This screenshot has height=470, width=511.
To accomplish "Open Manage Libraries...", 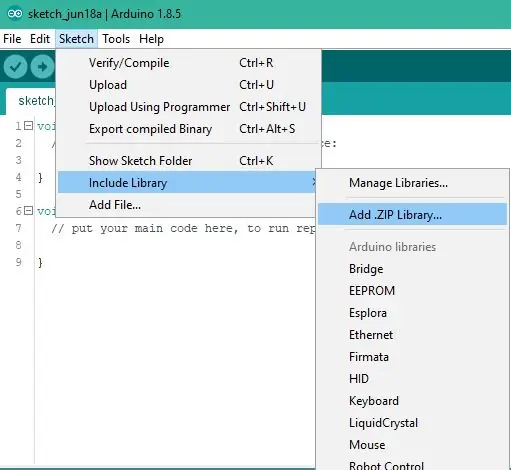I will 412,183.
